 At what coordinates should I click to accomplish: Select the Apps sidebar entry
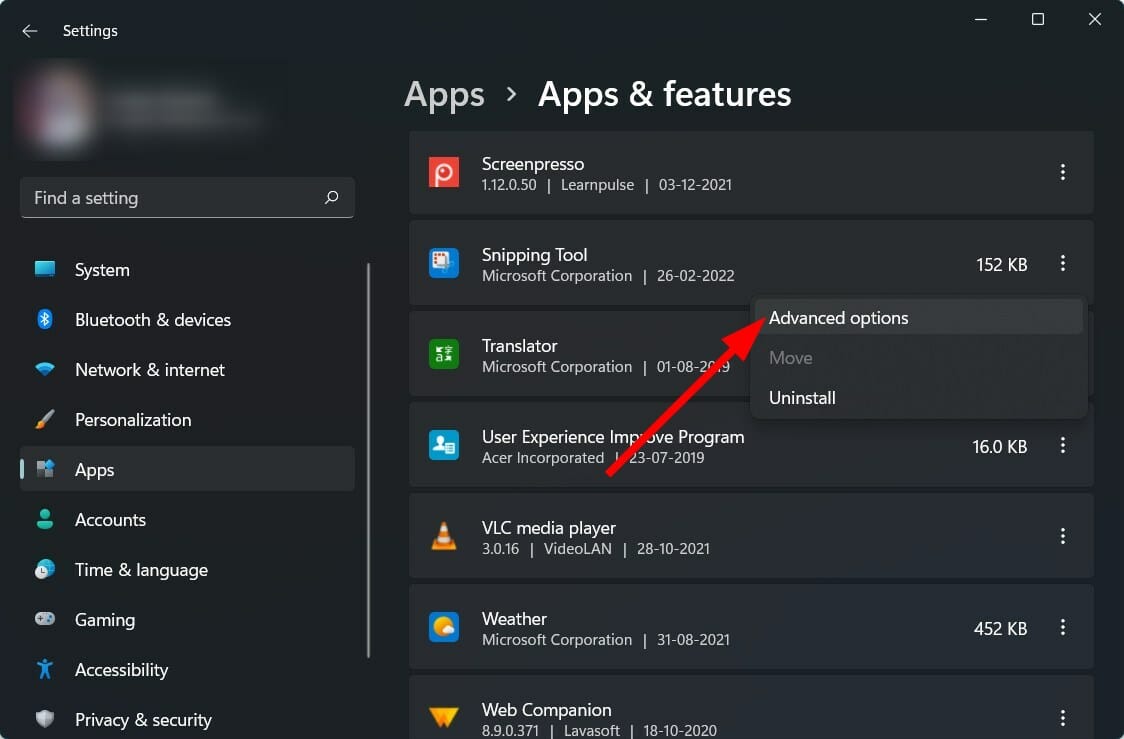[x=95, y=469]
